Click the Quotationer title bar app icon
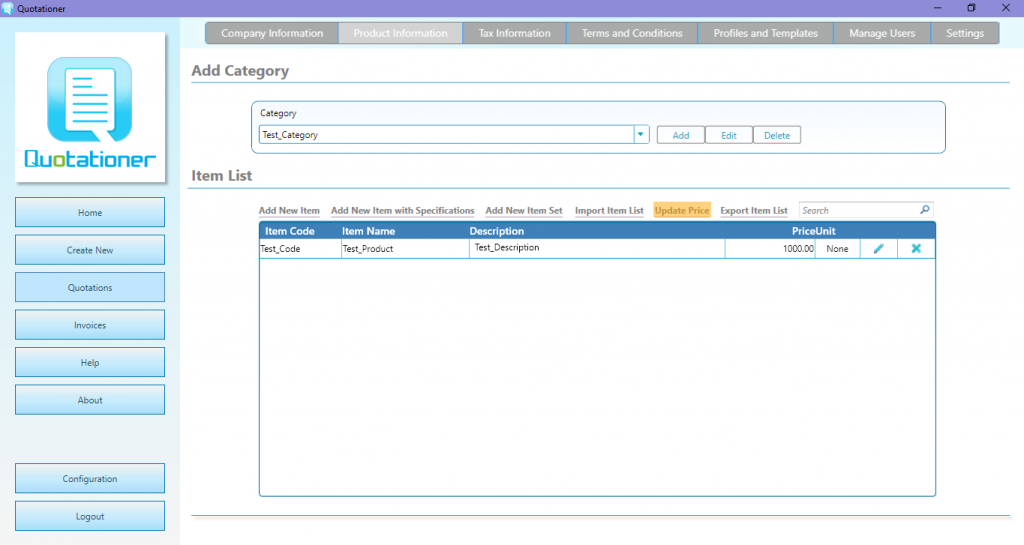Image resolution: width=1024 pixels, height=545 pixels. pyautogui.click(x=7, y=8)
